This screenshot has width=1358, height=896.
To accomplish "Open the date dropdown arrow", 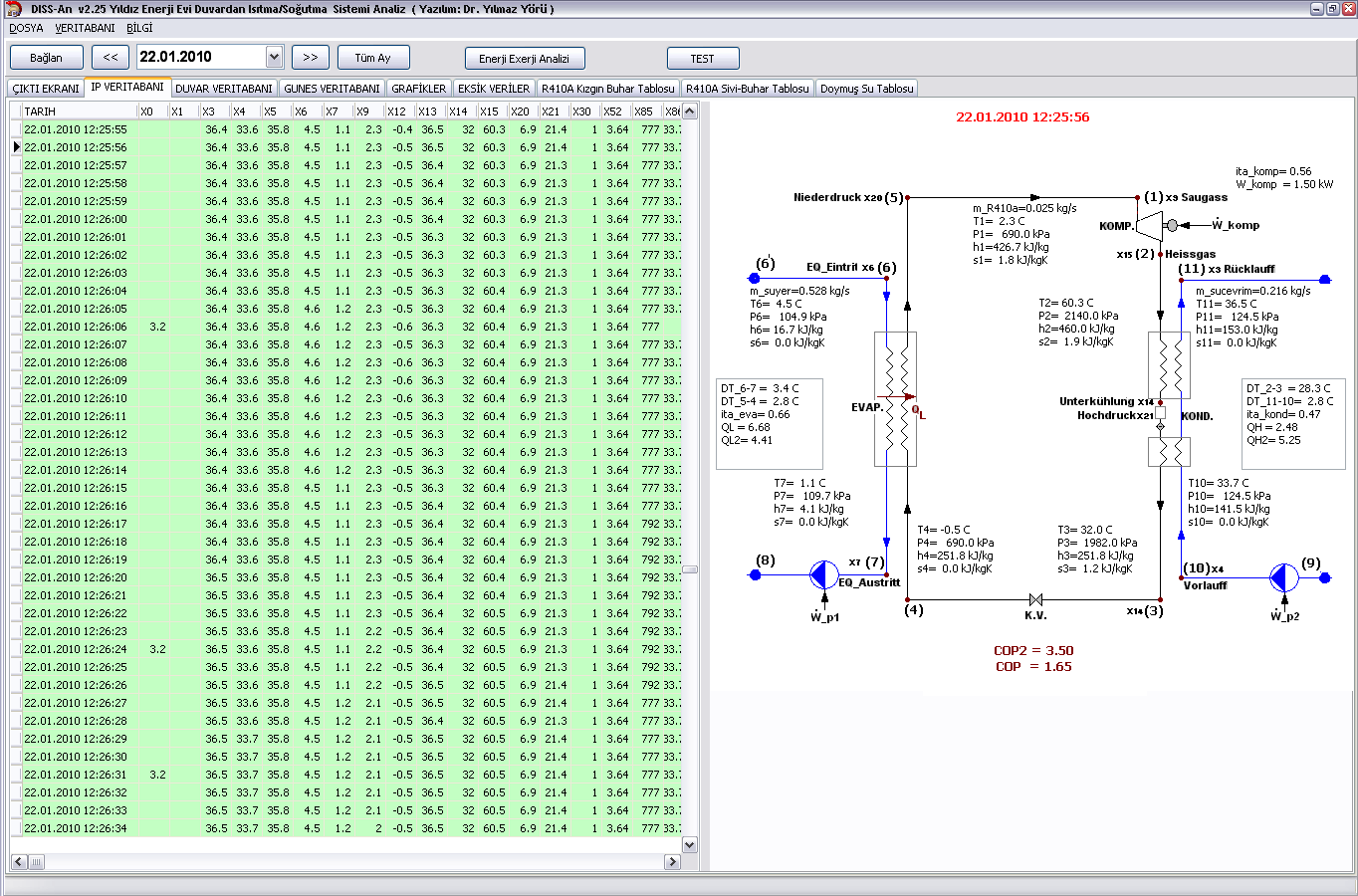I will tap(274, 58).
